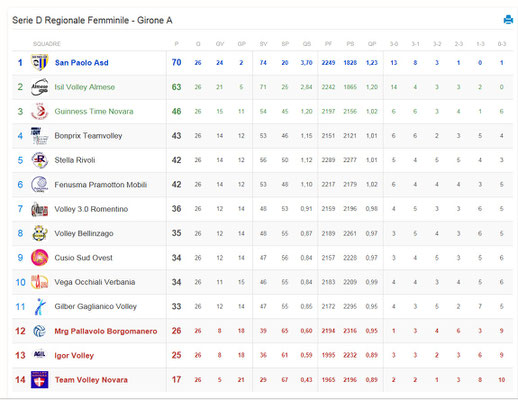This screenshot has height=400, width=518.
Task: Click Volley Bellinzago's 35 points value
Action: [x=176, y=233]
